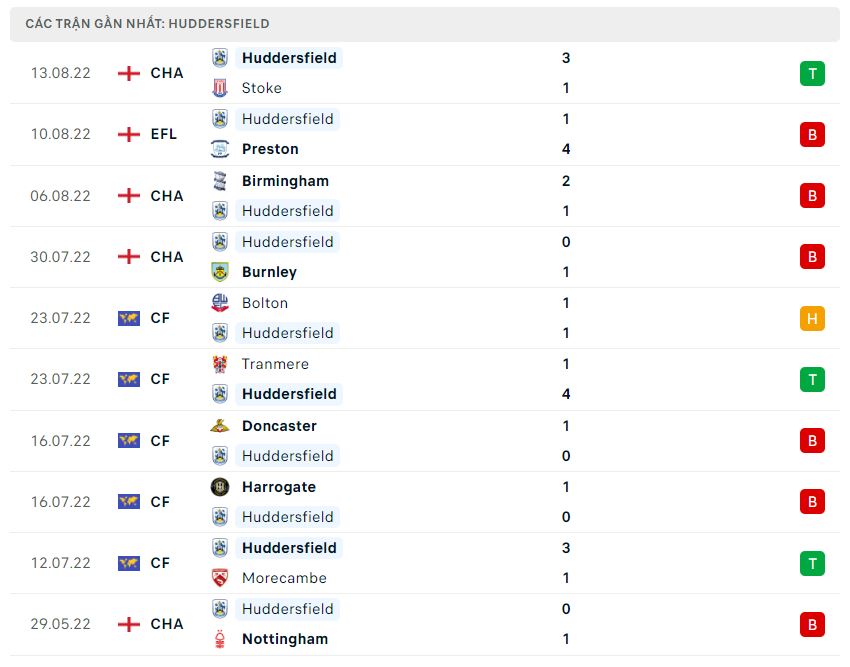Click the Burnley club crest icon
Image resolution: width=850 pixels, height=667 pixels.
(220, 272)
